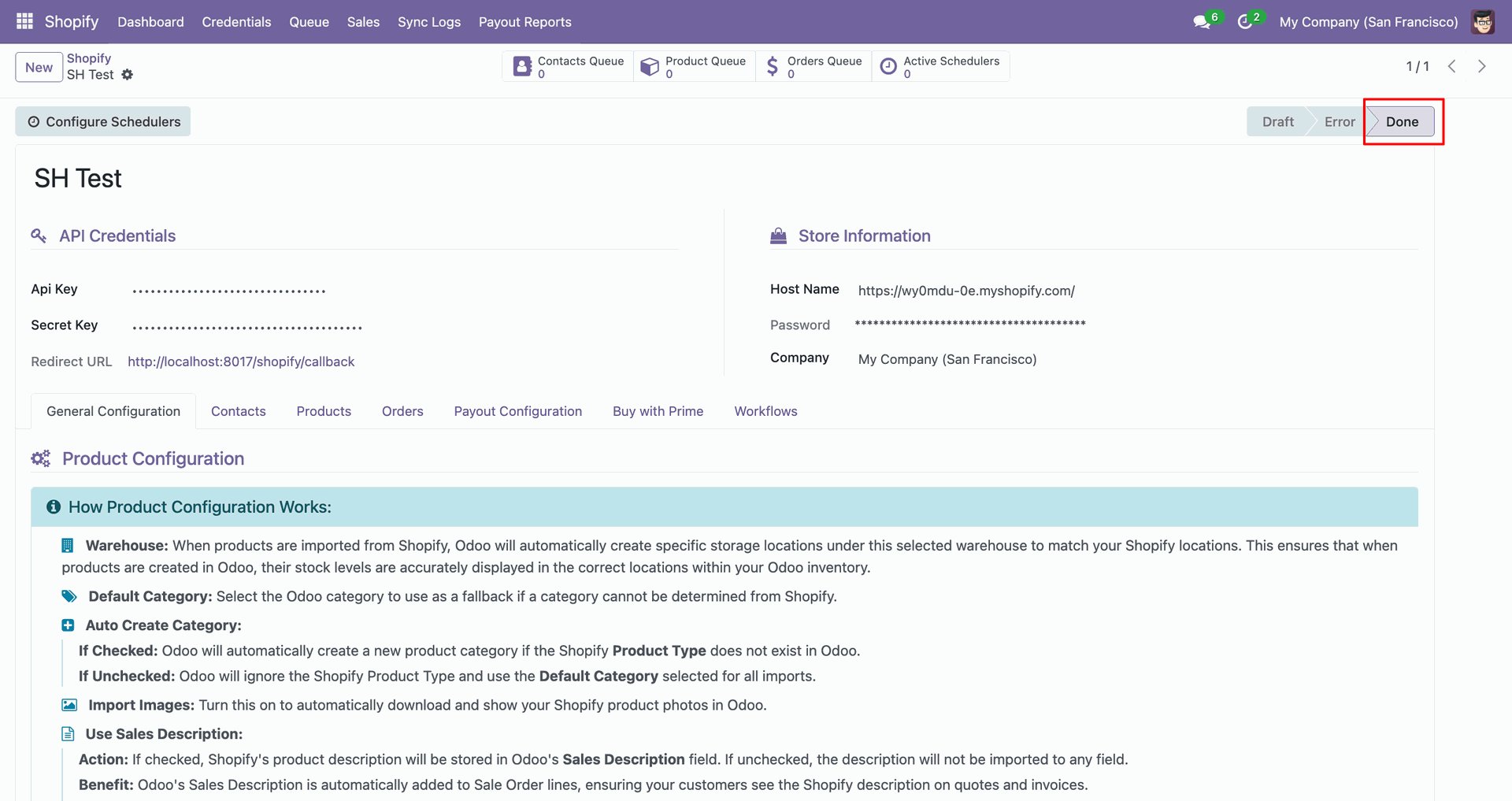1512x801 pixels.
Task: Set status to Draft
Action: pos(1277,122)
